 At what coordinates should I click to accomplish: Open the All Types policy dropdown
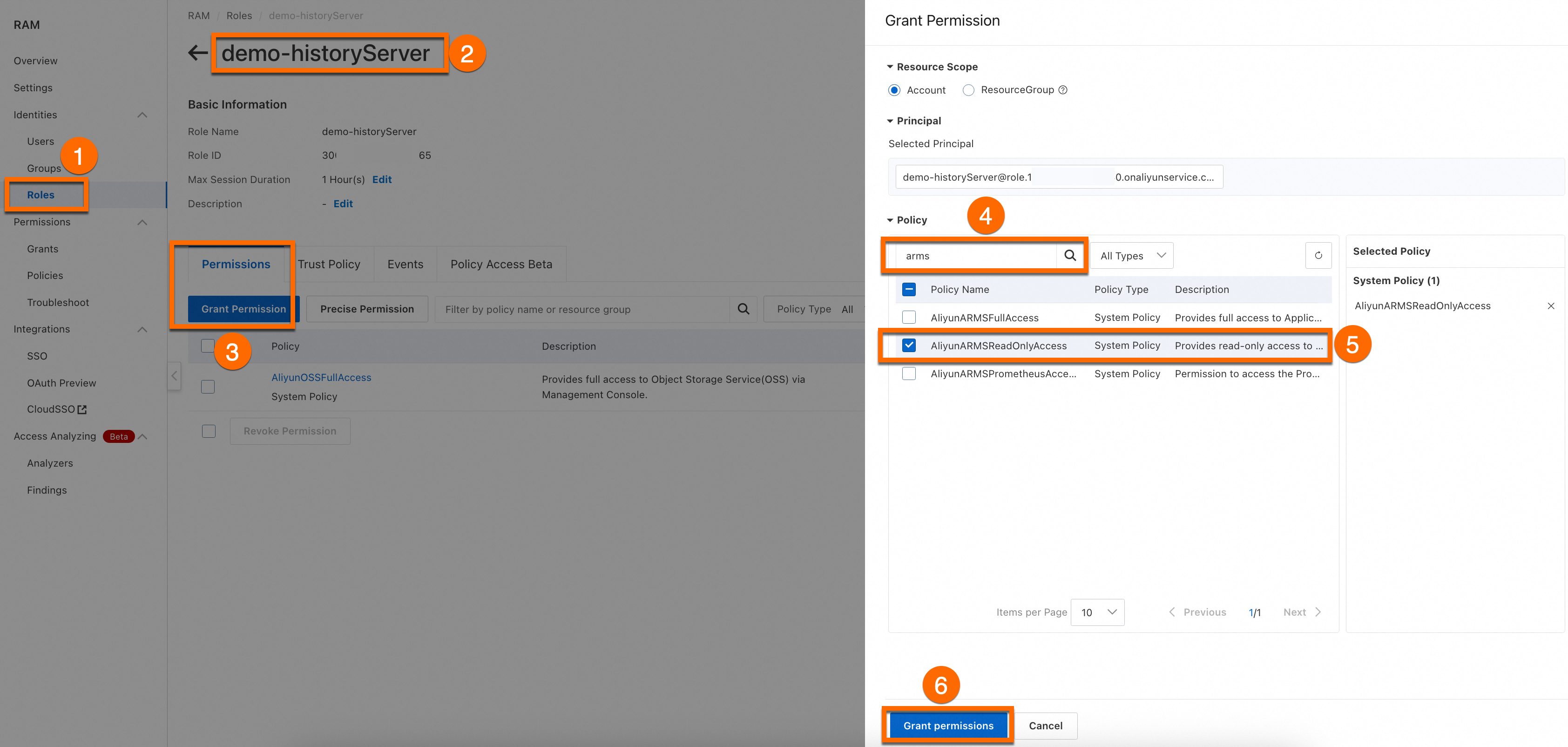pos(1132,256)
